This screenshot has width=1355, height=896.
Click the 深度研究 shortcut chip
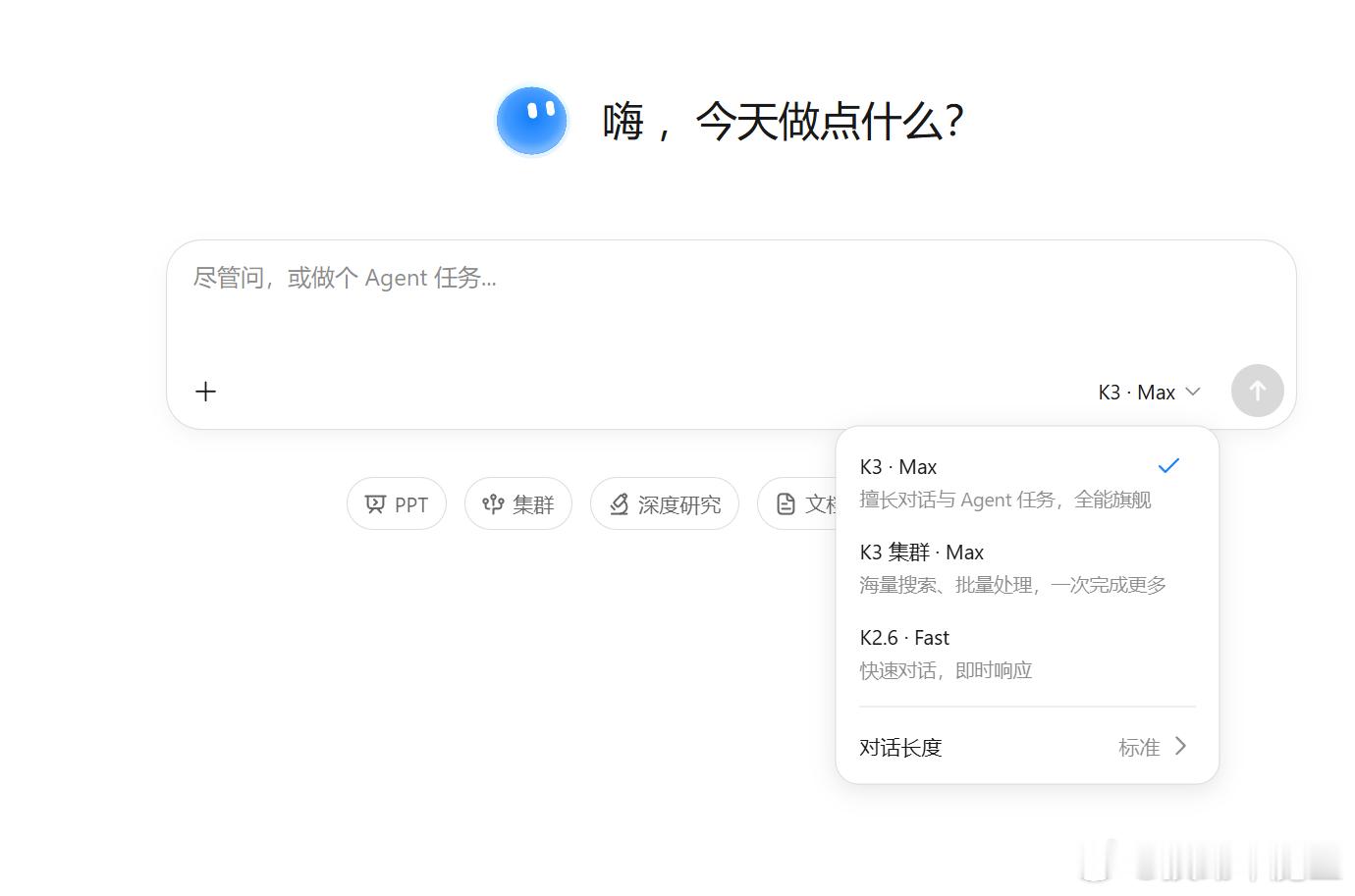point(665,503)
